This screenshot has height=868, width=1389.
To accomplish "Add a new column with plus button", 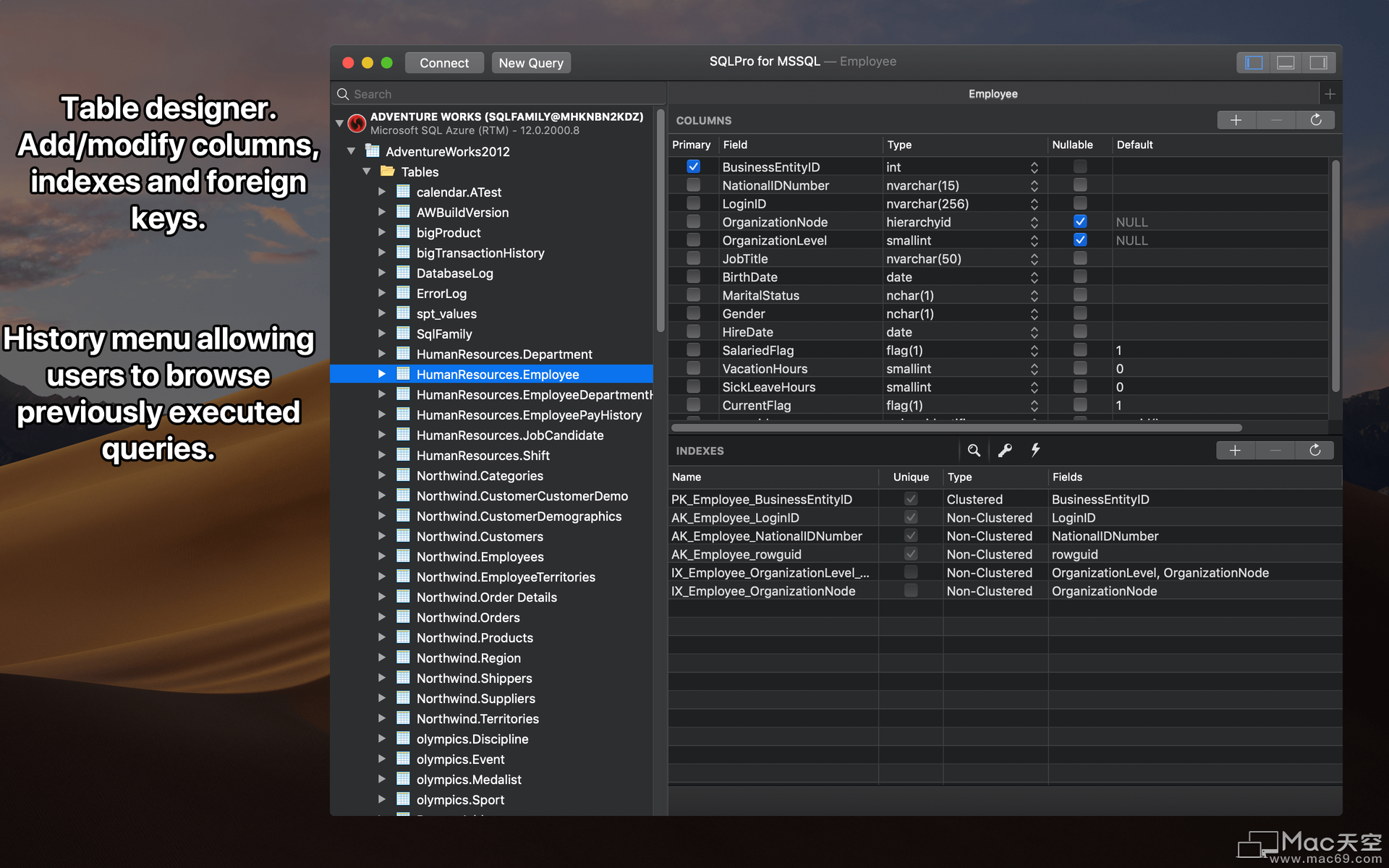I will (x=1236, y=120).
